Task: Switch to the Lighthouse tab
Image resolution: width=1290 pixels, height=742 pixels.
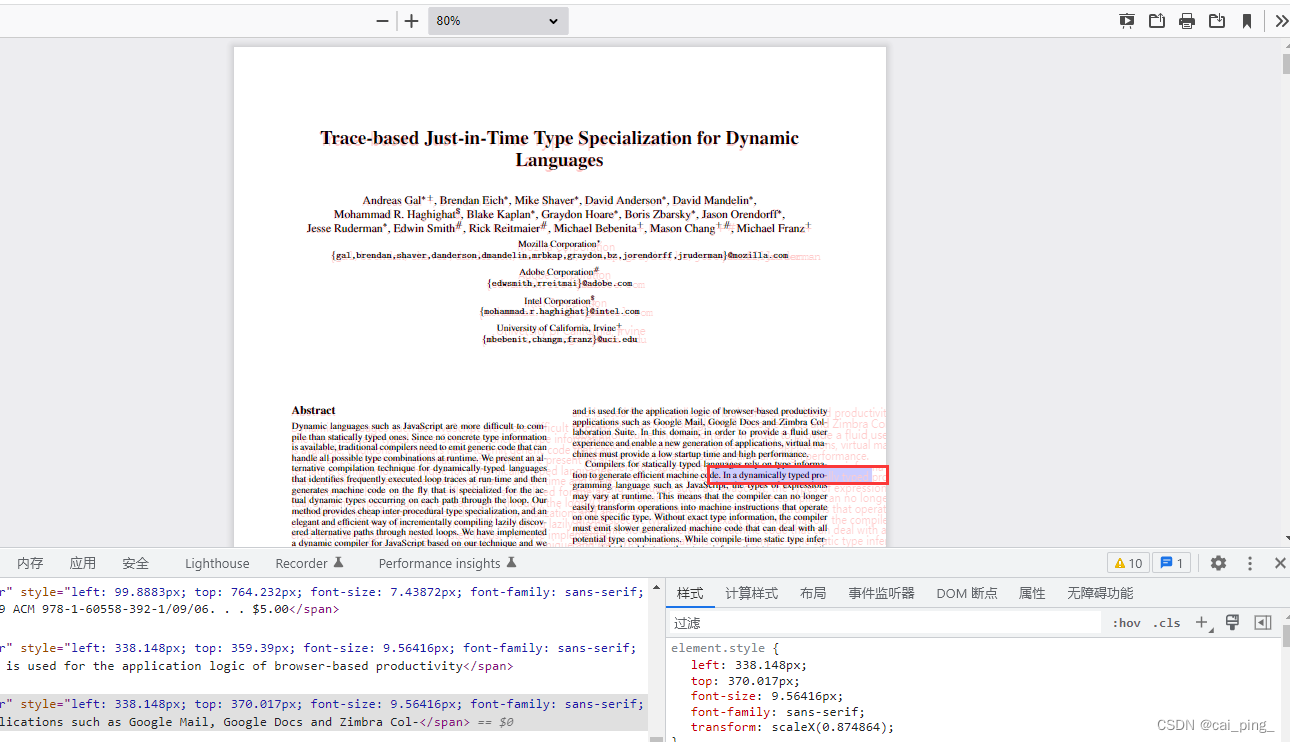Action: click(217, 563)
